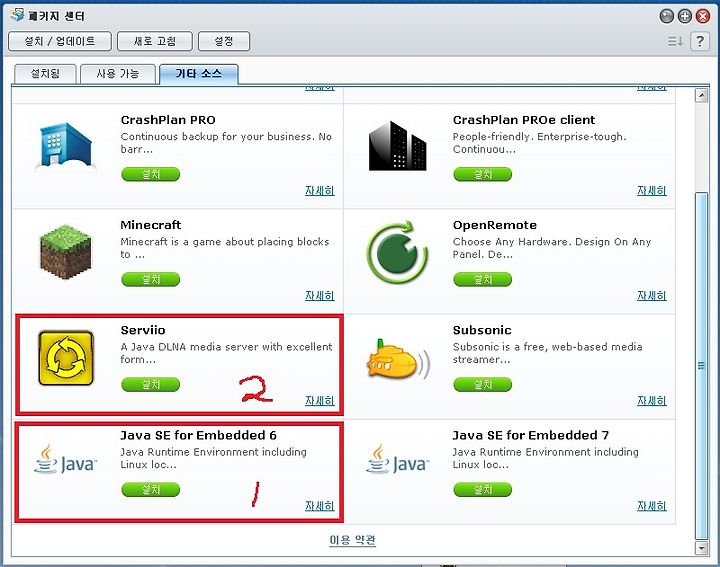Screen dimensions: 720x567
Task: Click the Serviio yellow recycle icon
Action: (x=66, y=357)
